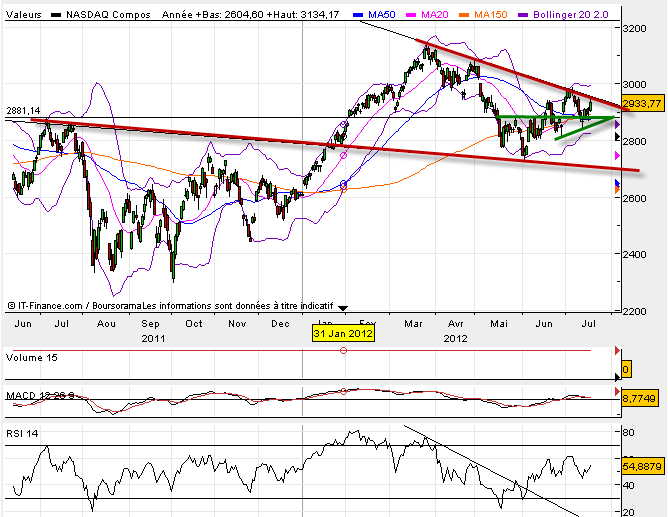Click the yellow 2933,77 price tag

click(642, 103)
